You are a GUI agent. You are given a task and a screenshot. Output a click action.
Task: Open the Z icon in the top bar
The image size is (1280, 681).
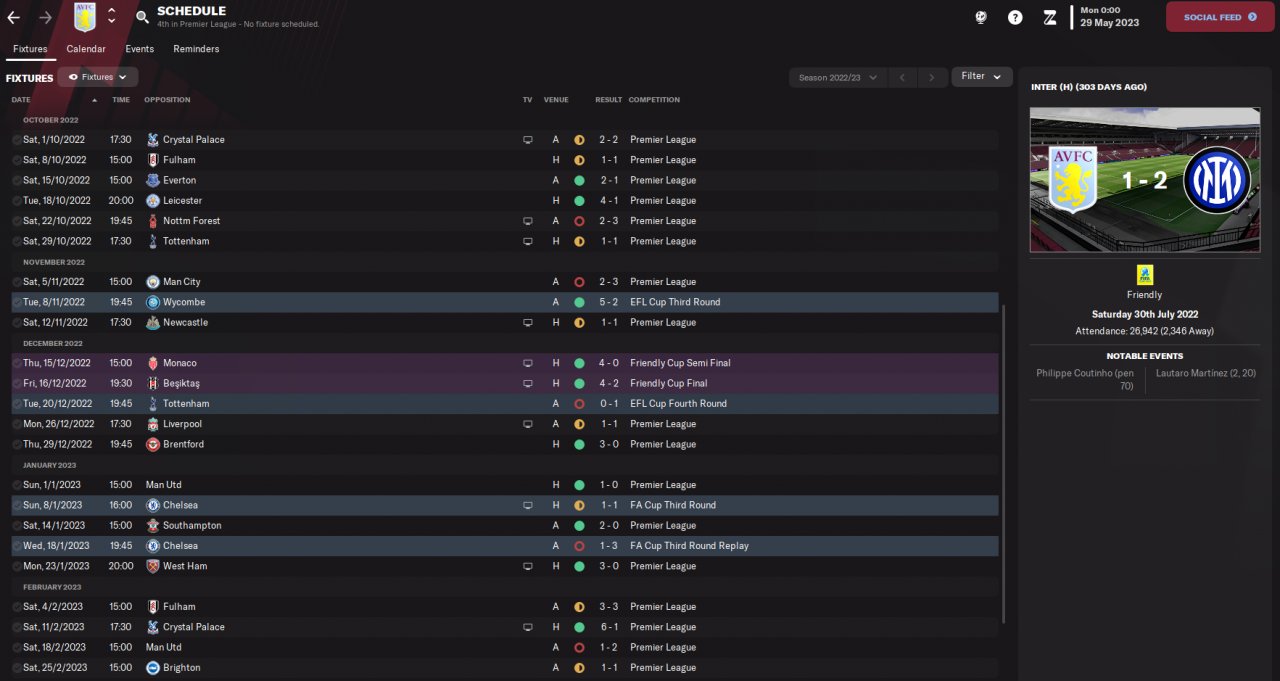tap(1049, 17)
